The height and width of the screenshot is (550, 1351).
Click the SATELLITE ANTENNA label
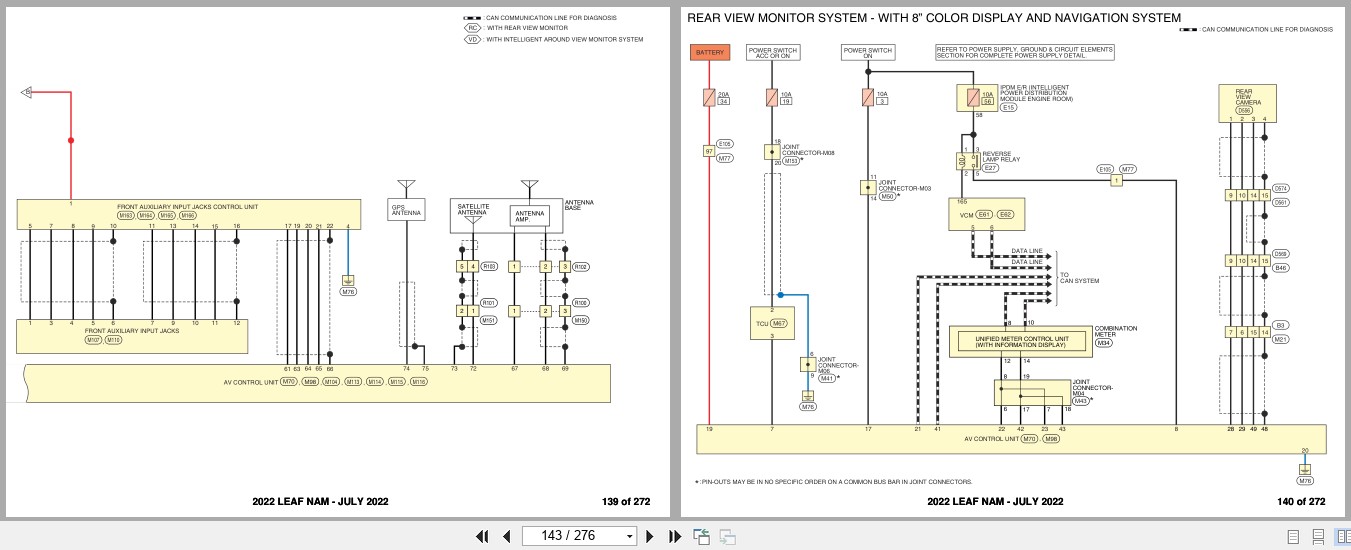(471, 211)
